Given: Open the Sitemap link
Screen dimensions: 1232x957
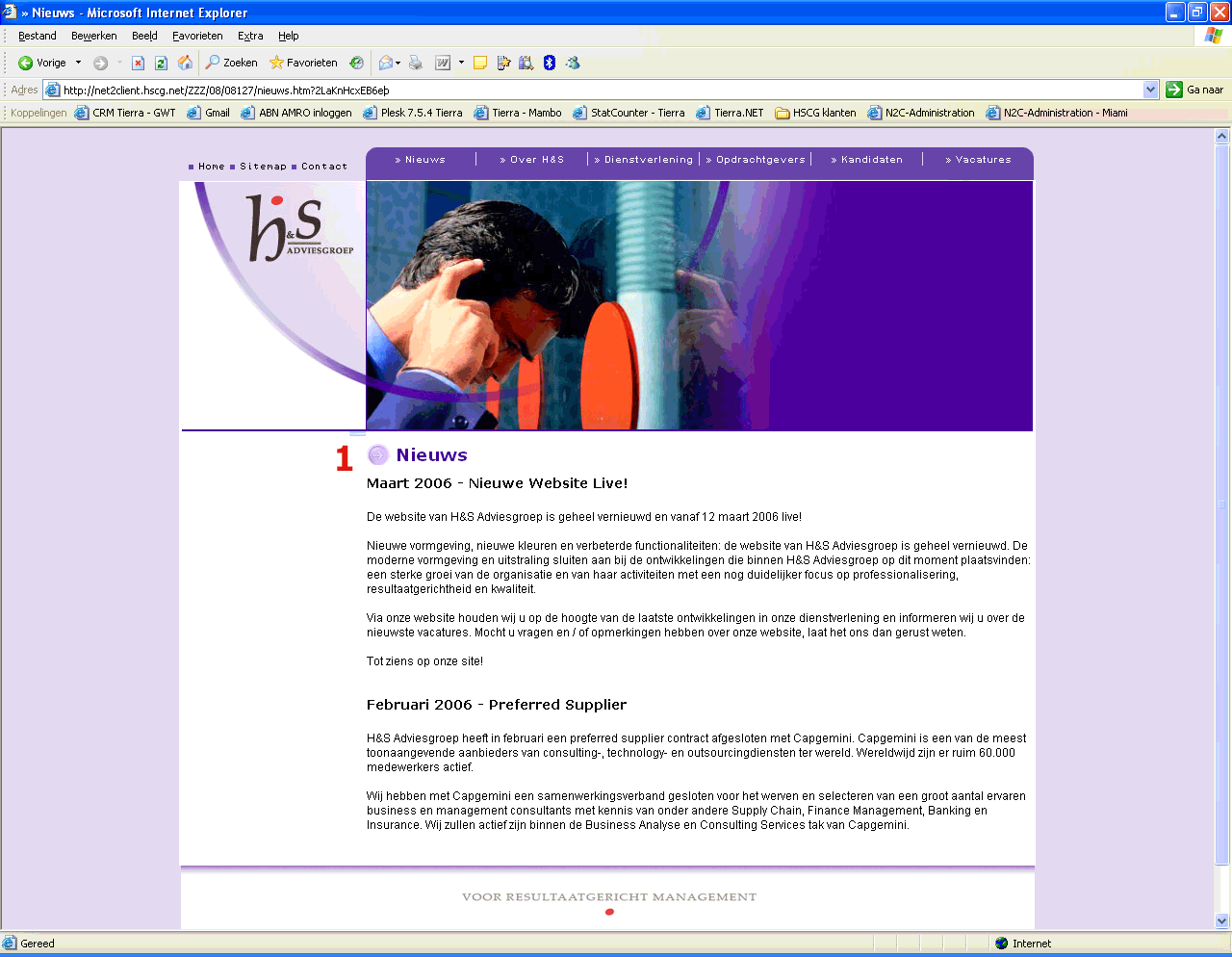Looking at the screenshot, I should [x=263, y=167].
